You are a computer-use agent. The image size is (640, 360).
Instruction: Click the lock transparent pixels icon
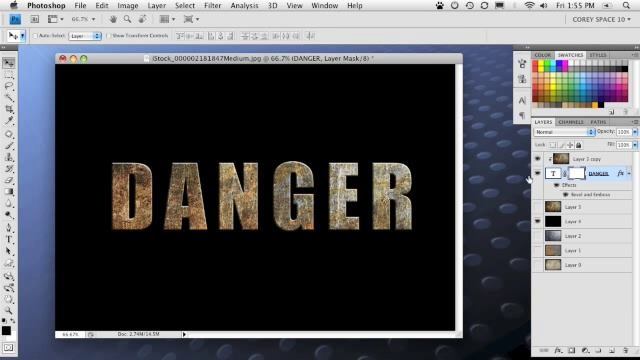[553, 145]
